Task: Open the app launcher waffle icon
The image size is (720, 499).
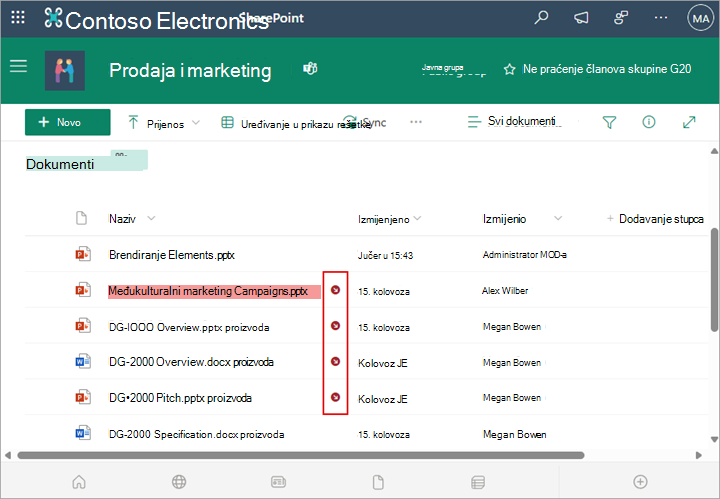Action: (18, 18)
